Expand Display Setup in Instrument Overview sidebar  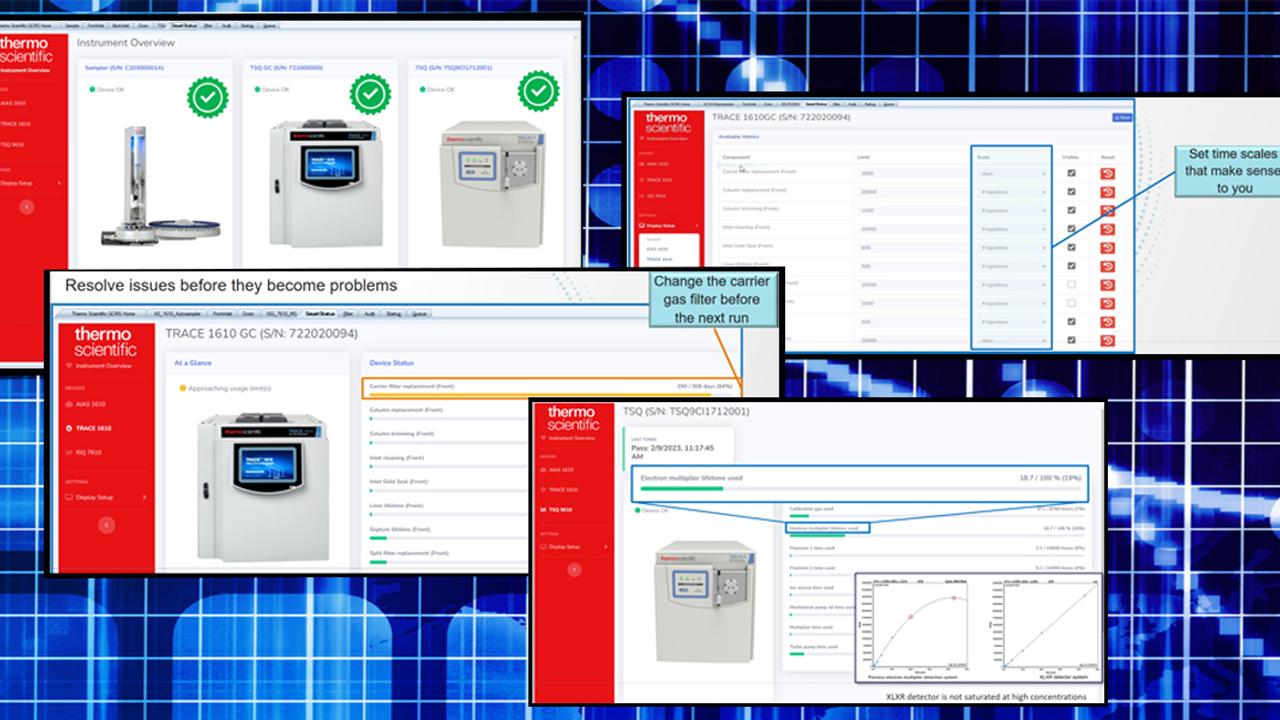click(31, 183)
